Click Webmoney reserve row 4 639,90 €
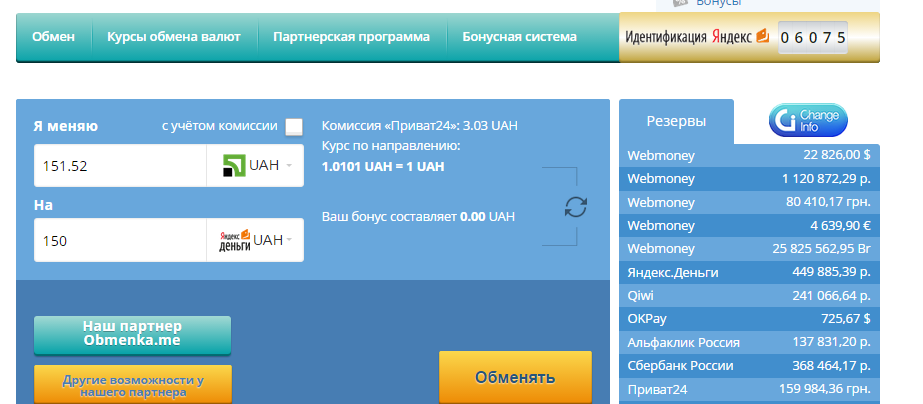923x404 pixels. (x=749, y=226)
